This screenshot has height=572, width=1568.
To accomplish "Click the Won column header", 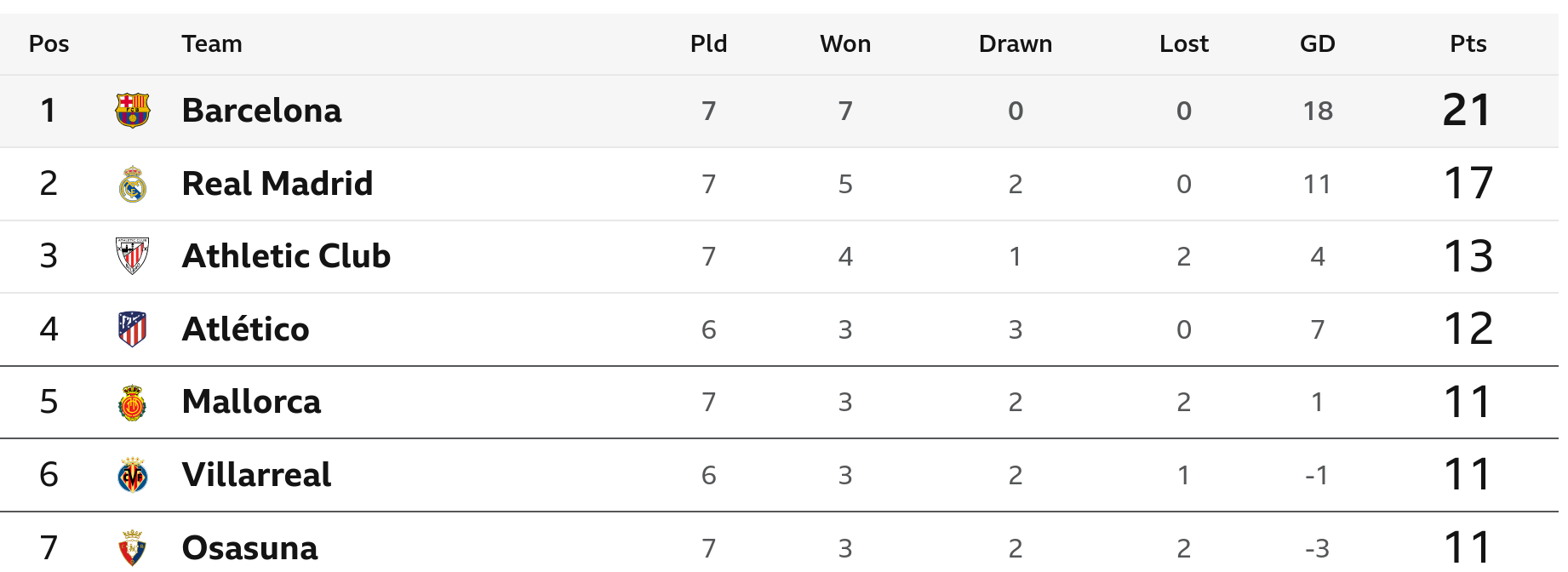I will click(844, 44).
